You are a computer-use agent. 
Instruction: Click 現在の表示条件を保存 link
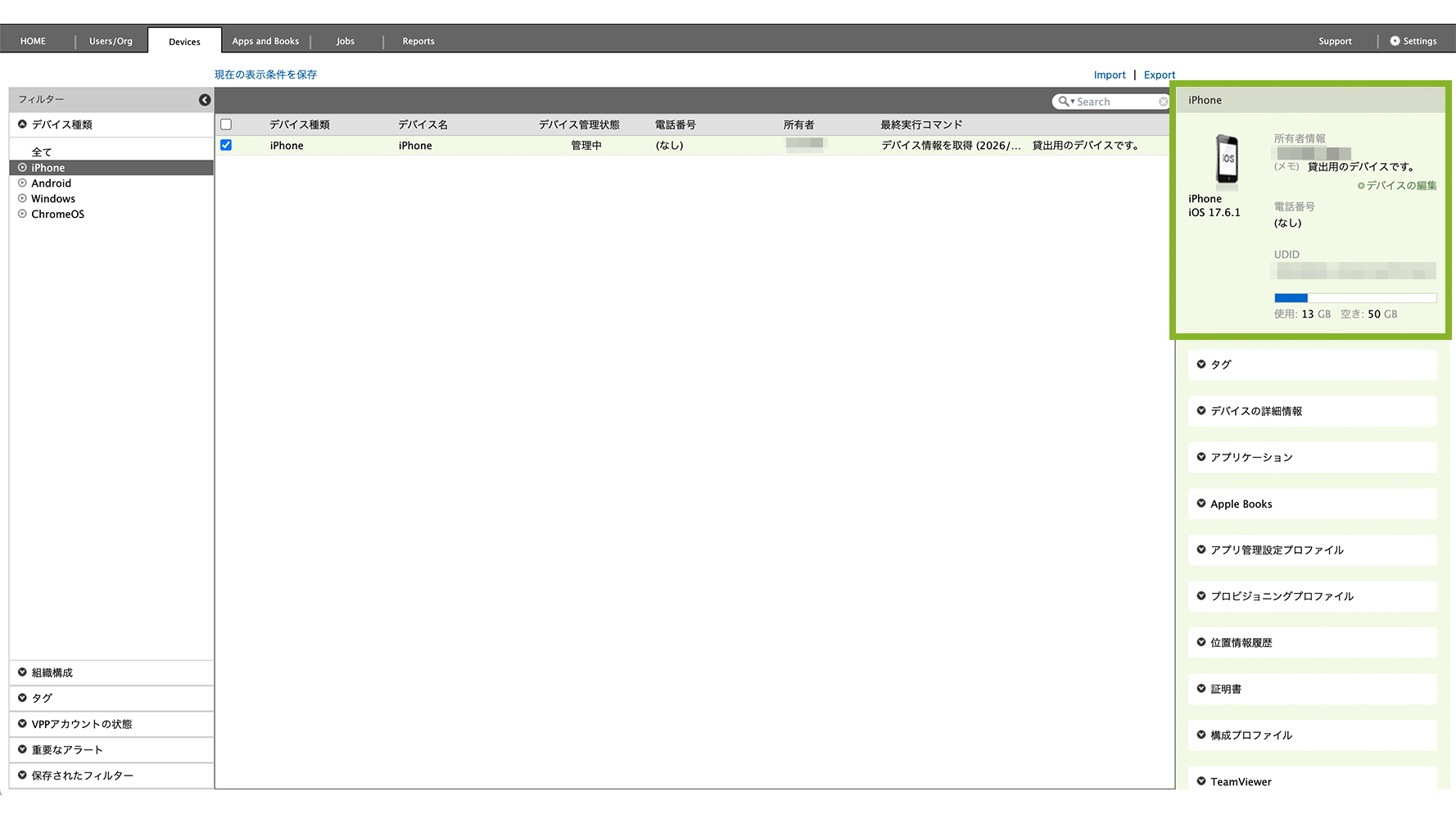[265, 75]
